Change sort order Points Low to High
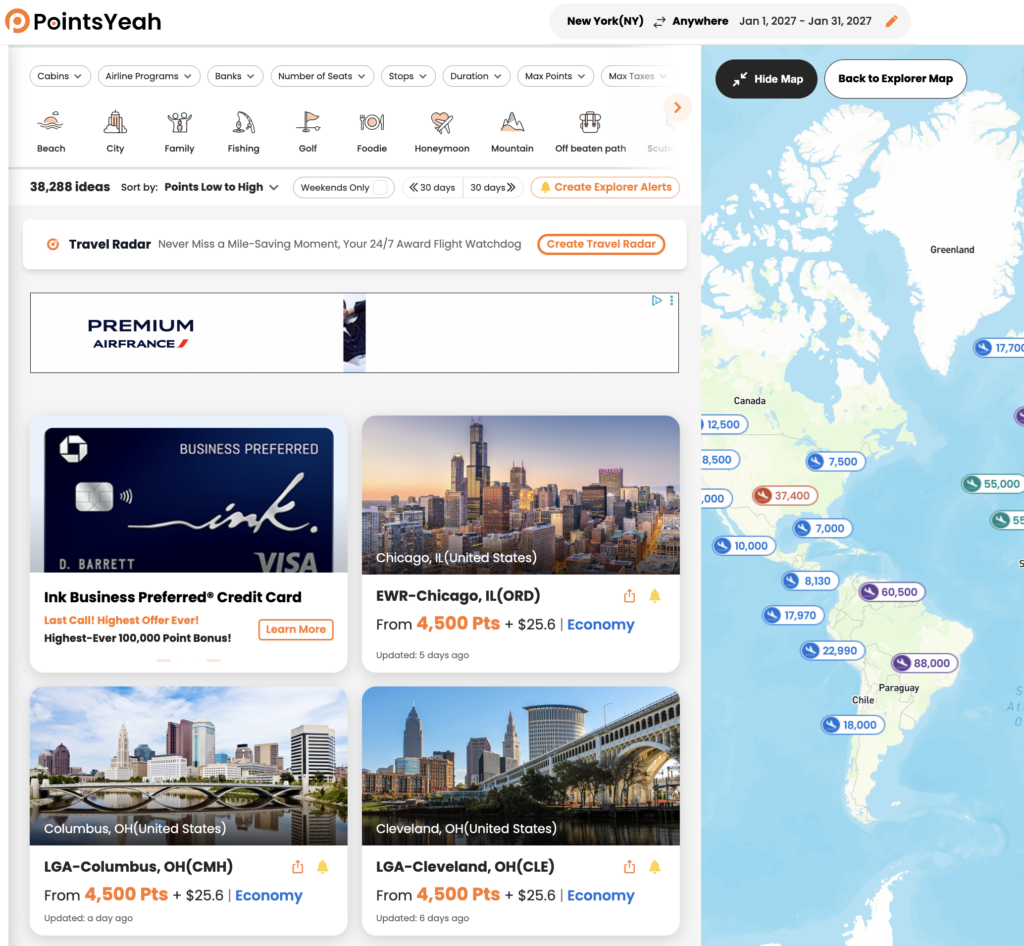The image size is (1024, 946). [221, 187]
